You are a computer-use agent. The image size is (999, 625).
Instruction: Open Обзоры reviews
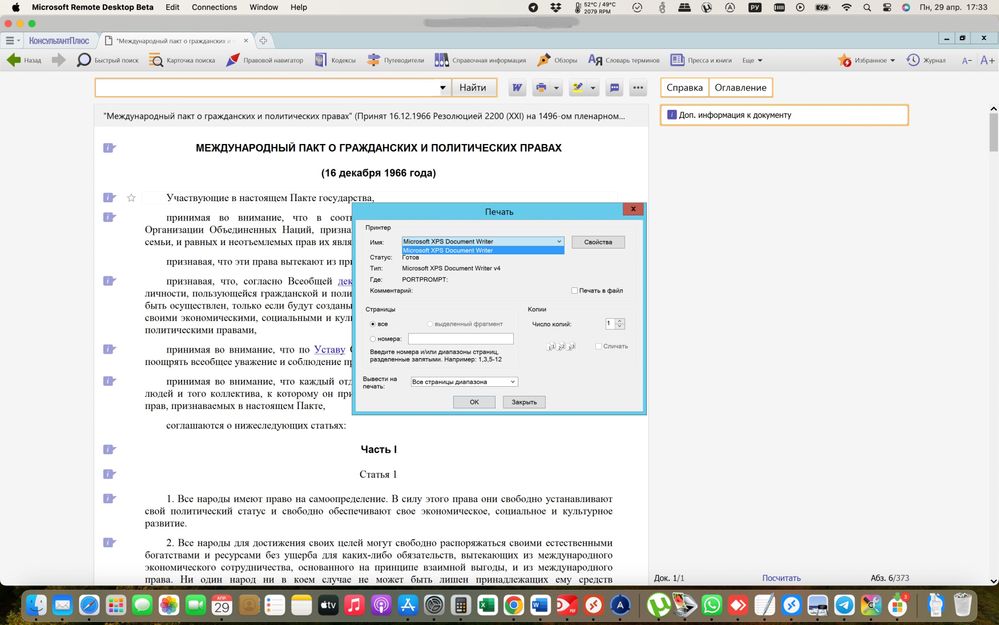point(557,60)
